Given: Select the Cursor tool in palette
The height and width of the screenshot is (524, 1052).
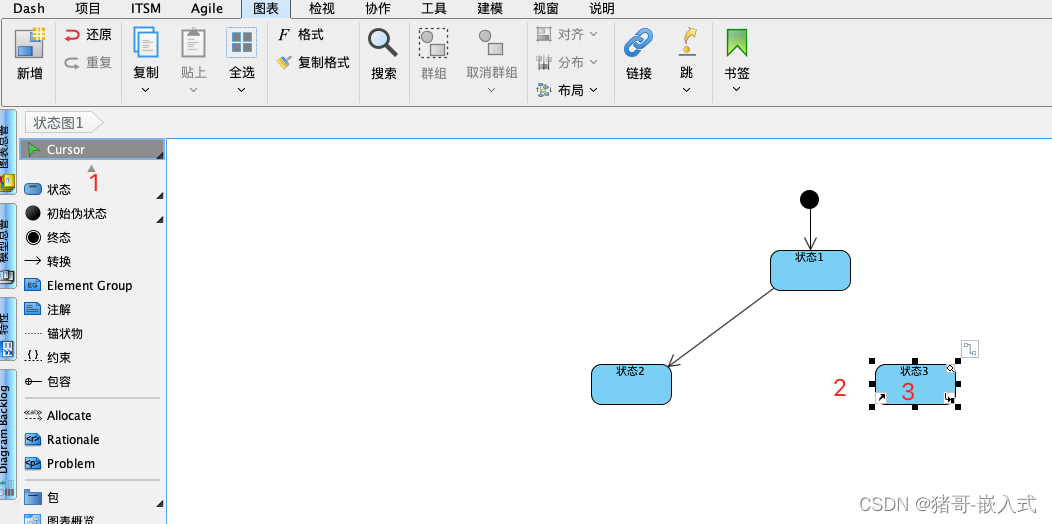Looking at the screenshot, I should click(x=92, y=150).
